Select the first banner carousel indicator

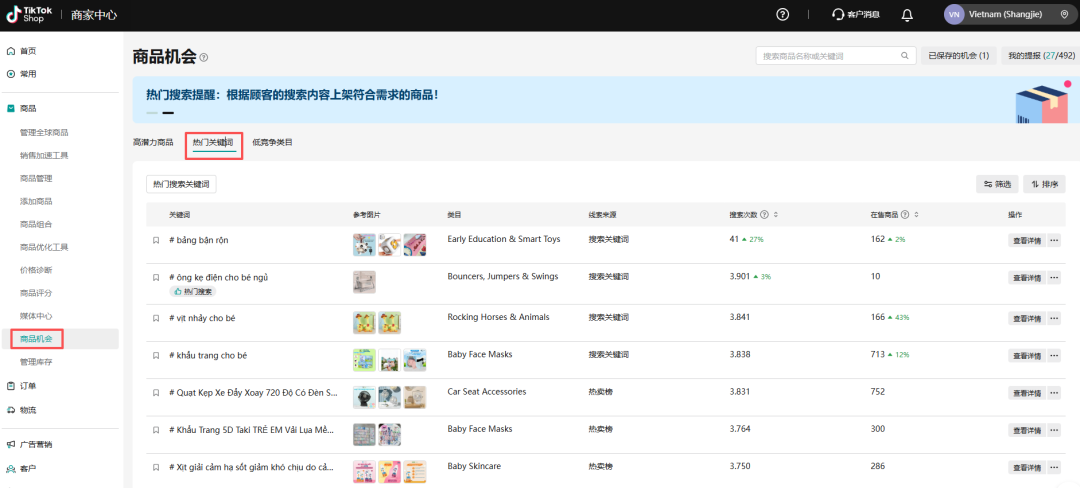tap(152, 112)
